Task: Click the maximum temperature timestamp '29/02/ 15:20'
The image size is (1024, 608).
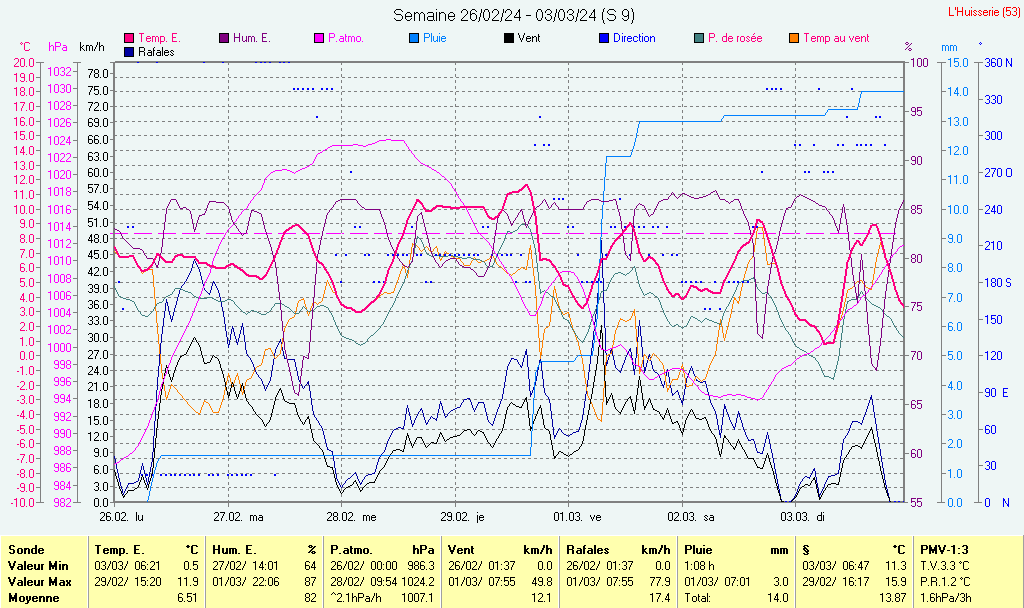Action: tap(127, 581)
